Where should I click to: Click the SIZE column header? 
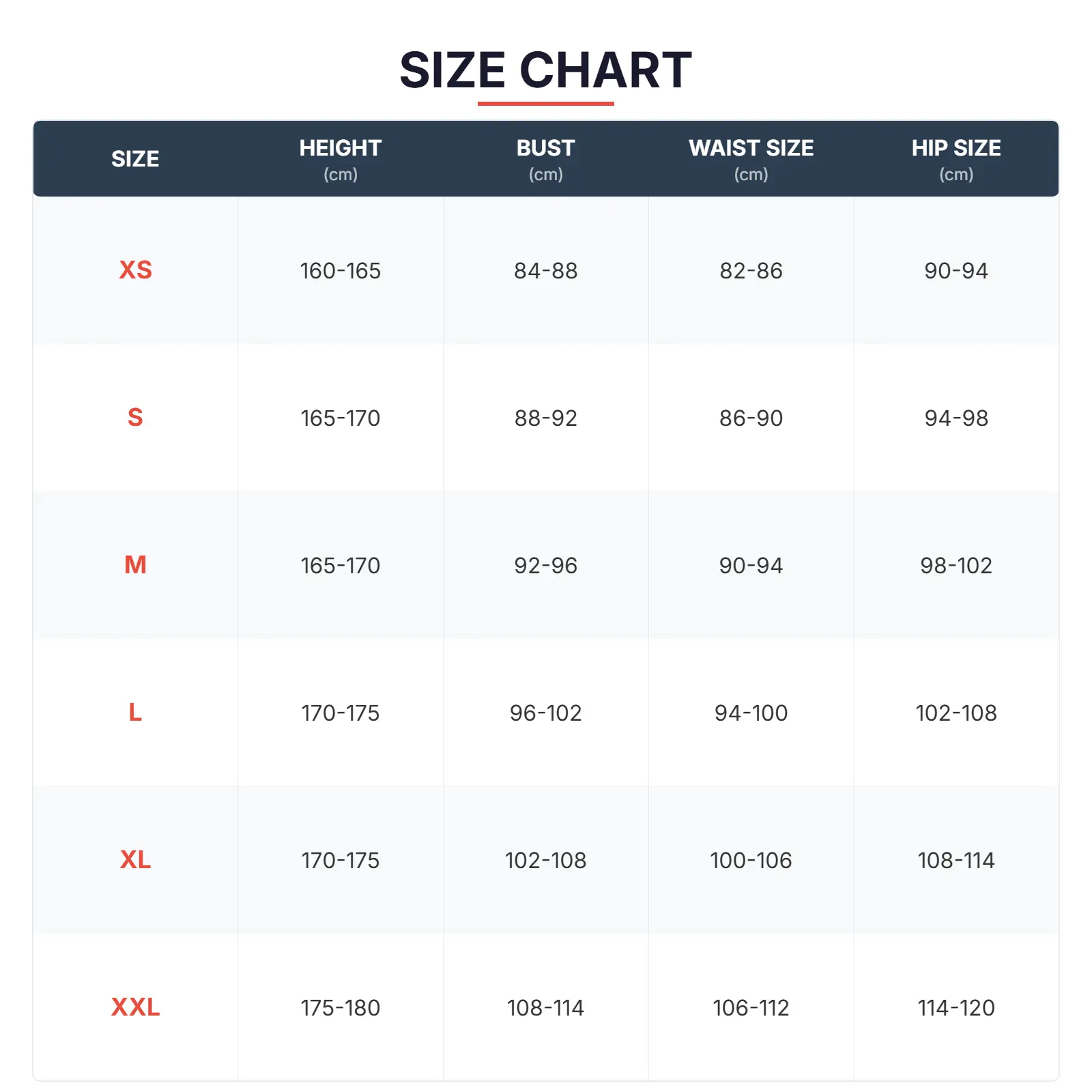[x=135, y=158]
